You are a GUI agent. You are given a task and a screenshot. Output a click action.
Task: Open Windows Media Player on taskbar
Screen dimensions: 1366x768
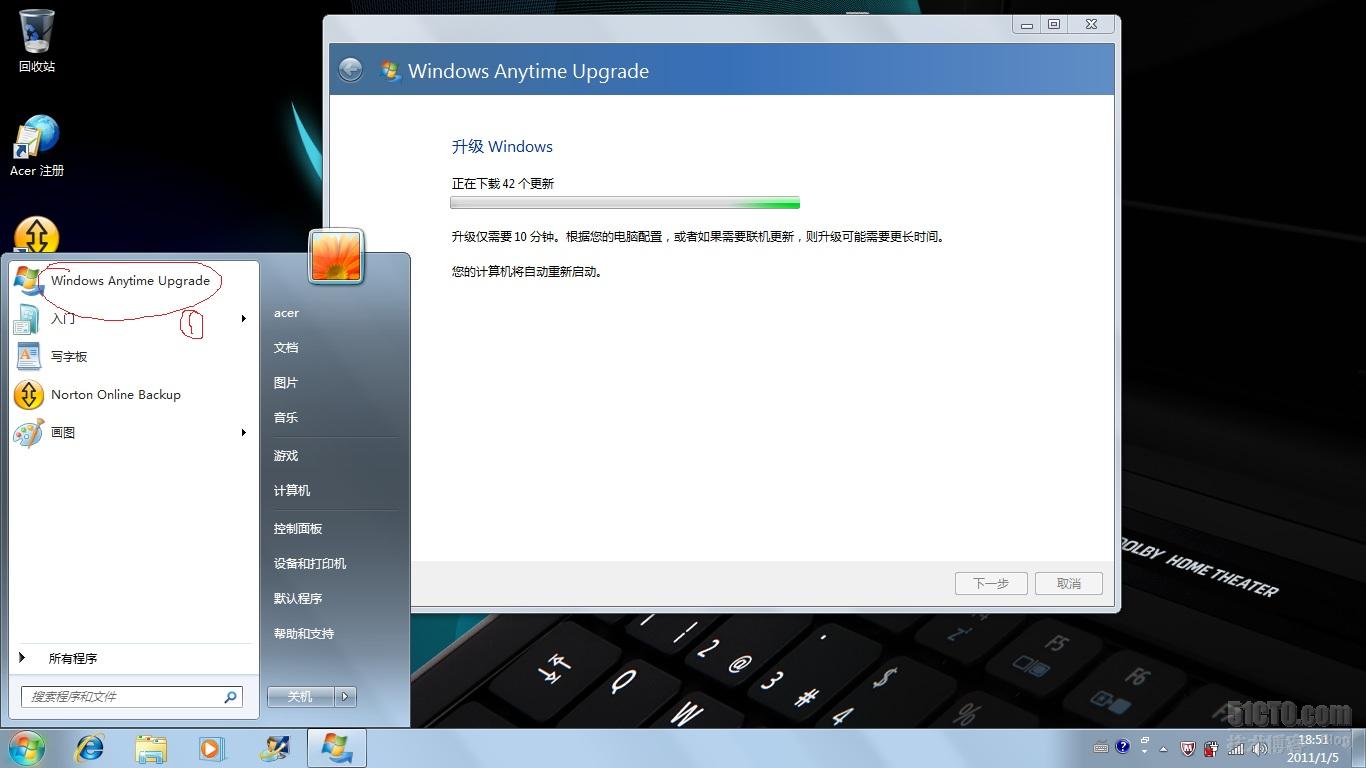tap(211, 748)
